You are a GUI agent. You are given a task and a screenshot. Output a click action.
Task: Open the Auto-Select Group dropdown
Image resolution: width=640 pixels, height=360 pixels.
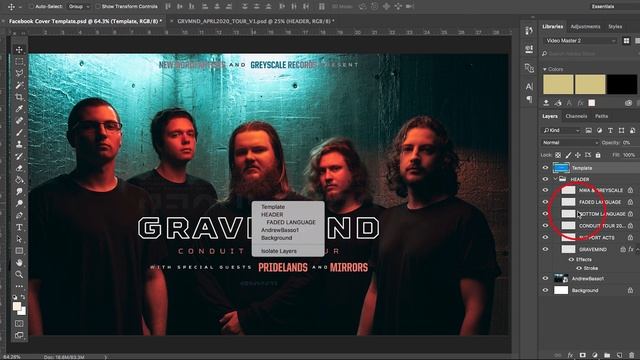click(x=79, y=7)
